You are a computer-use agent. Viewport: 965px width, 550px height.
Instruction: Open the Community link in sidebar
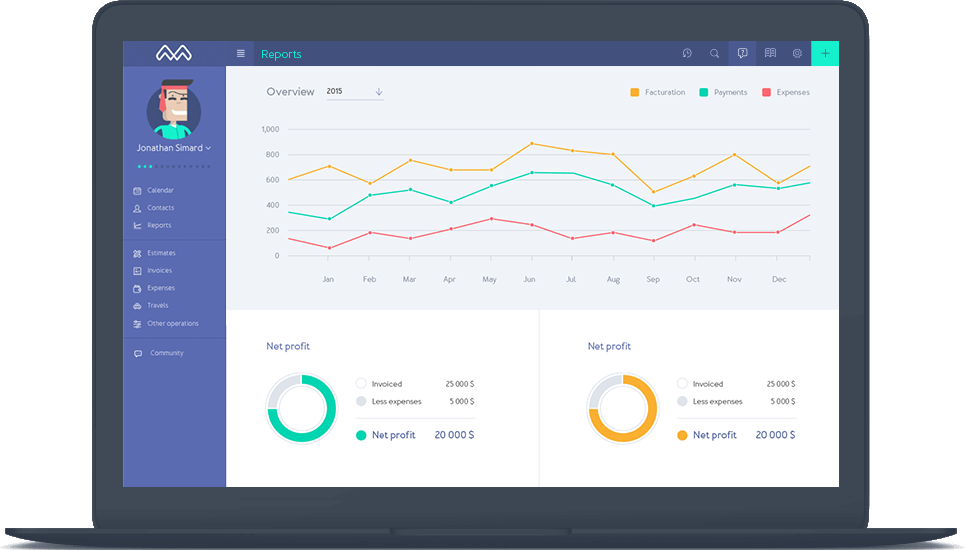pyautogui.click(x=166, y=353)
